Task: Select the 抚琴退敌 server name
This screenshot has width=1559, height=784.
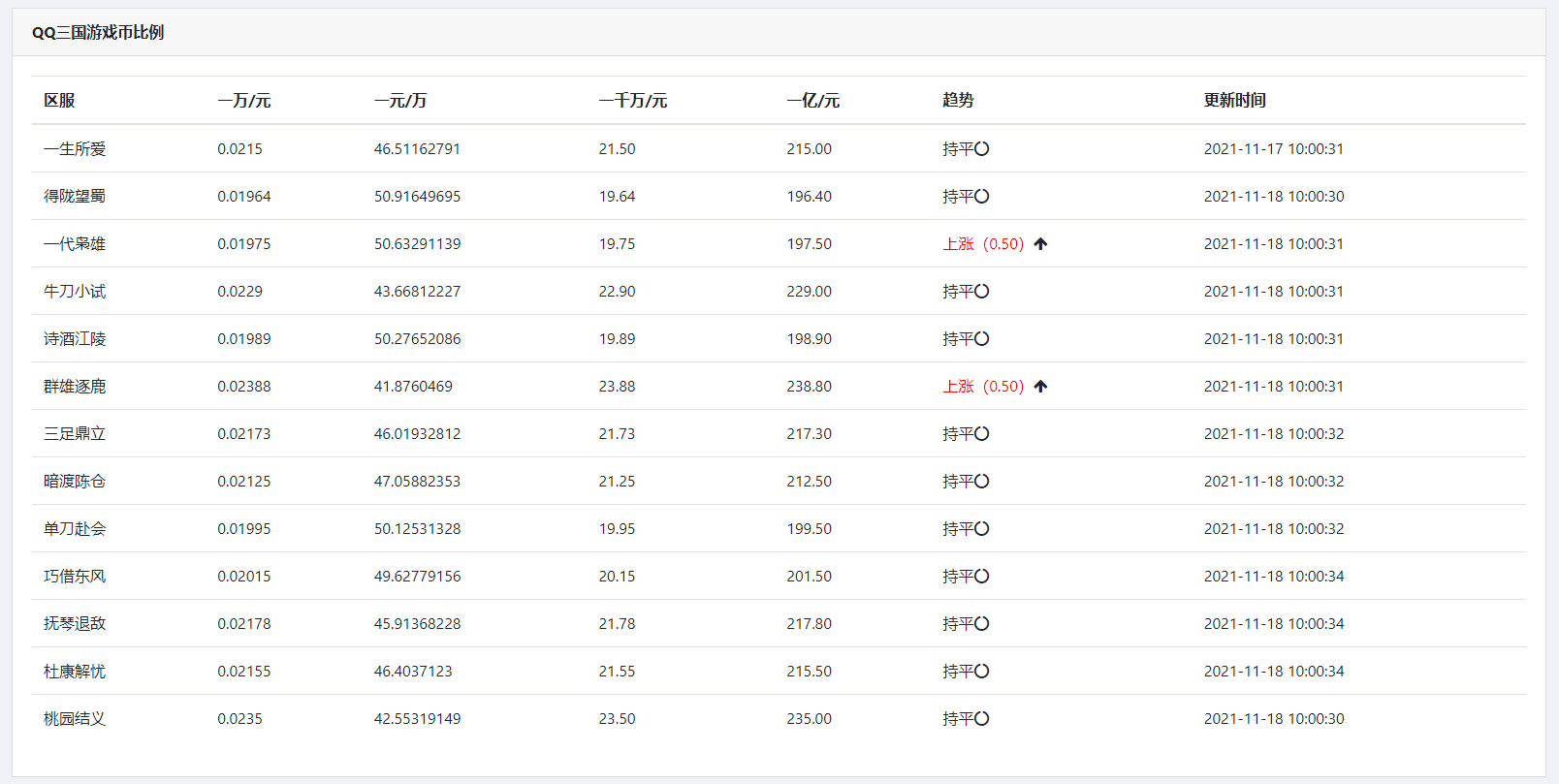Action: click(x=75, y=624)
